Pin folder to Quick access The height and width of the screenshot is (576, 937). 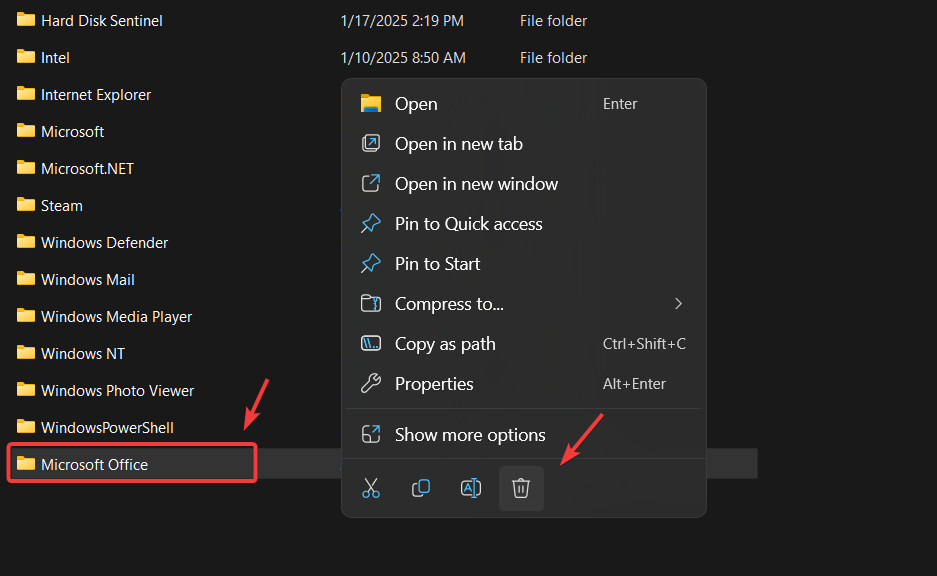[468, 224]
